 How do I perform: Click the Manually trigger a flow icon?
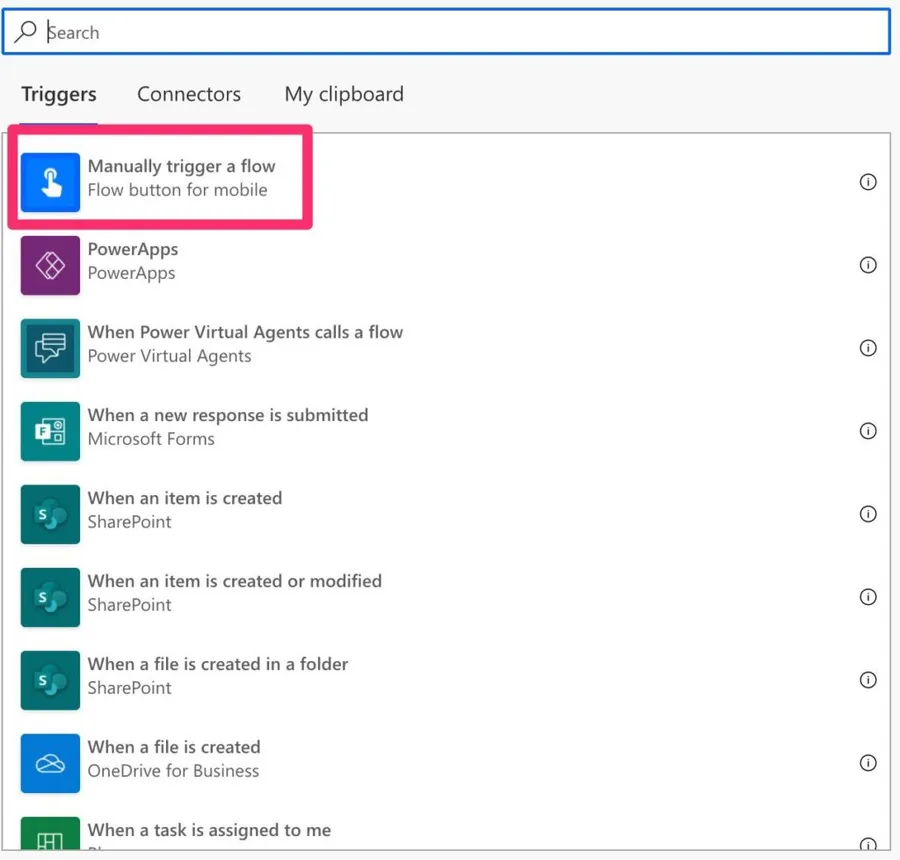click(x=50, y=182)
